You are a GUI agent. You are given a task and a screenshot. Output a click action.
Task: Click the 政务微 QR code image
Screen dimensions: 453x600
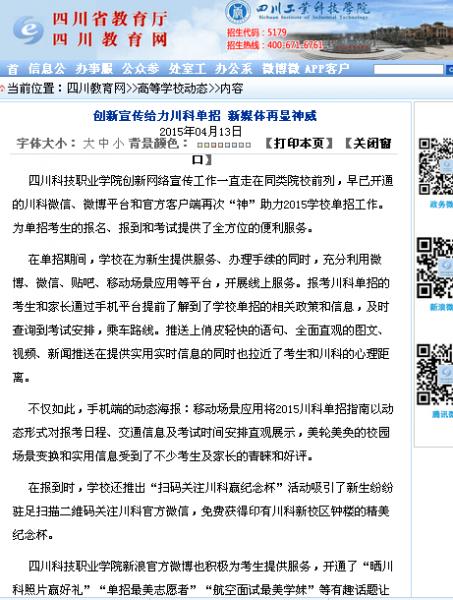point(436,166)
